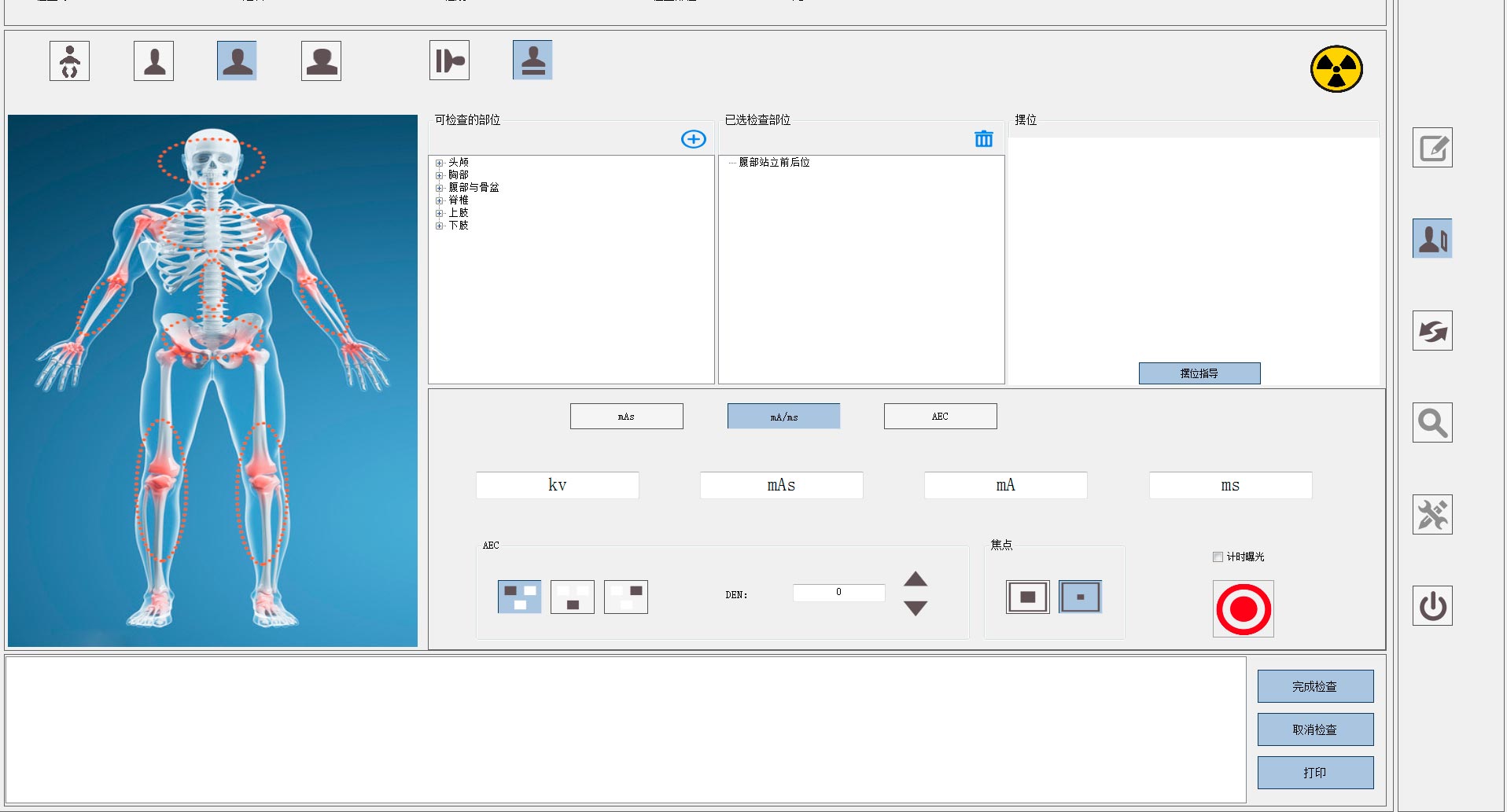1507x812 pixels.
Task: Select the infant patient size icon
Action: pyautogui.click(x=69, y=61)
